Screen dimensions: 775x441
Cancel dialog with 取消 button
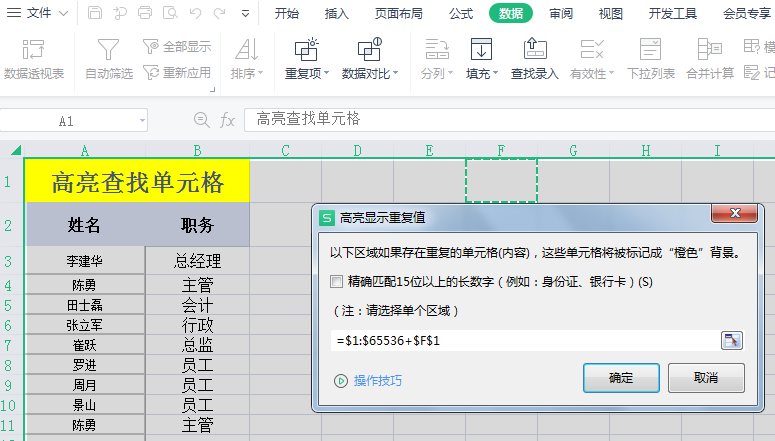pyautogui.click(x=706, y=378)
